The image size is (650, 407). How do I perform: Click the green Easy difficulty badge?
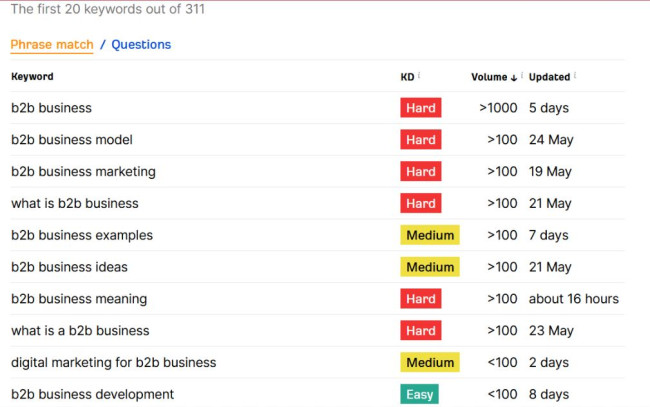pos(420,394)
